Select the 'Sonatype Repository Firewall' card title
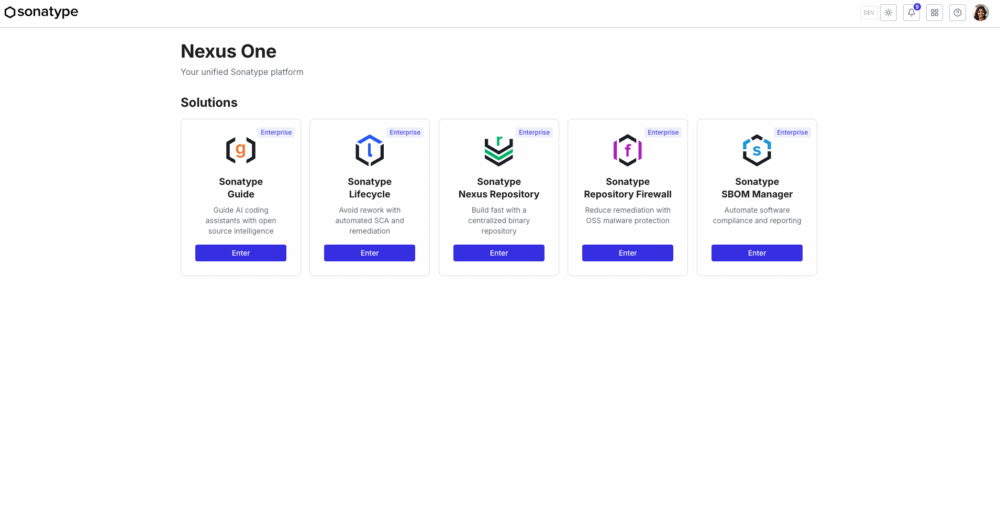The image size is (1000, 507). [628, 188]
